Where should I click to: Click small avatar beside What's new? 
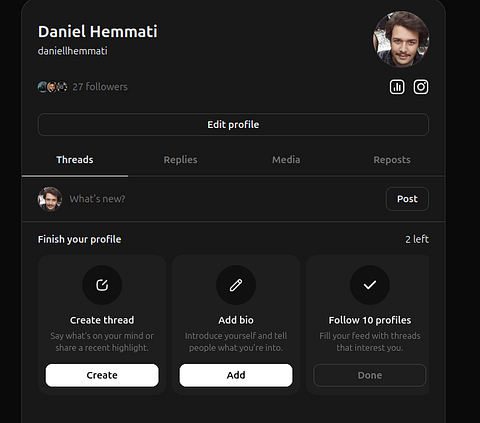(50, 199)
